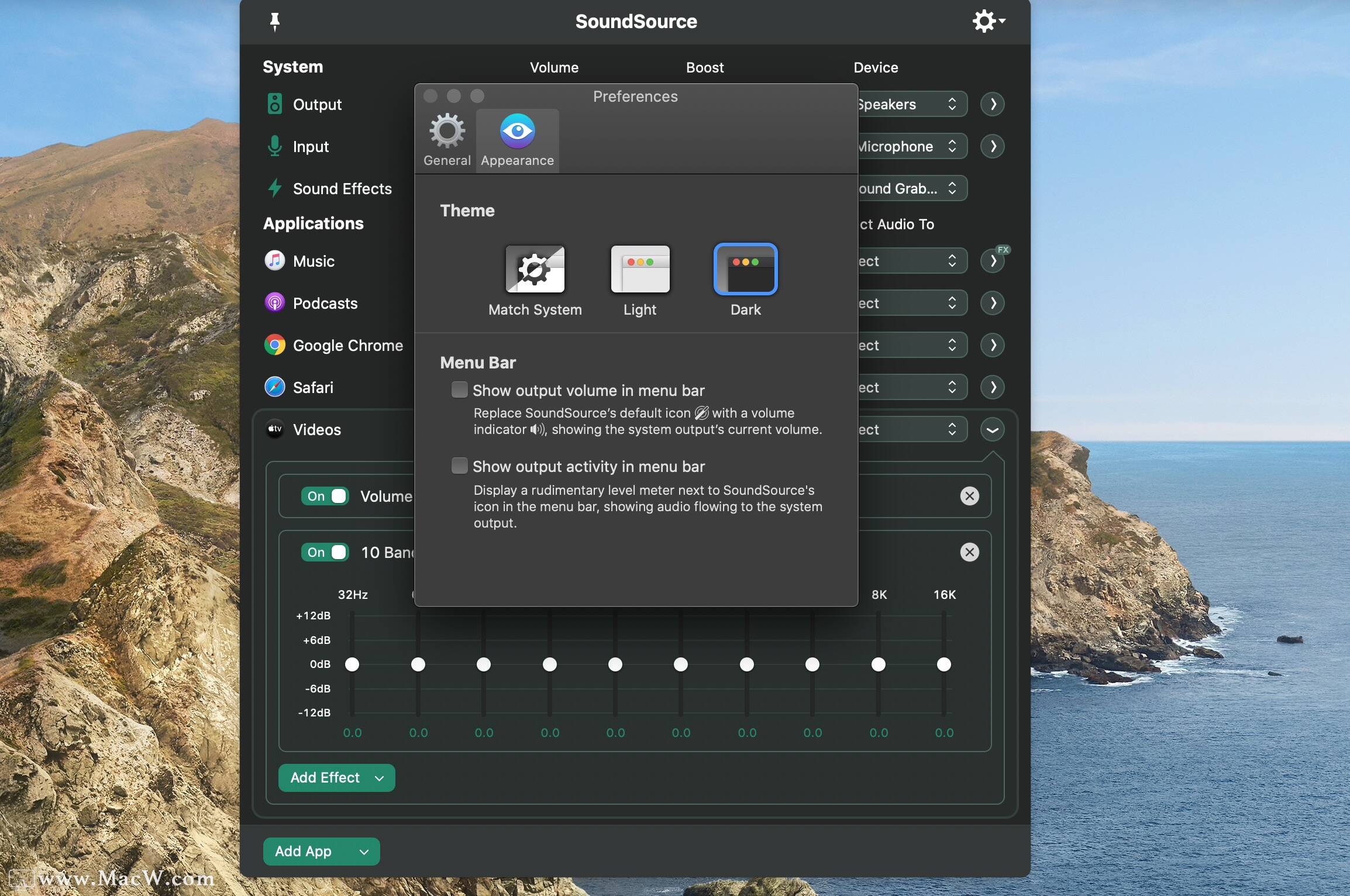
Task: Click the Add App button
Action: click(x=321, y=852)
